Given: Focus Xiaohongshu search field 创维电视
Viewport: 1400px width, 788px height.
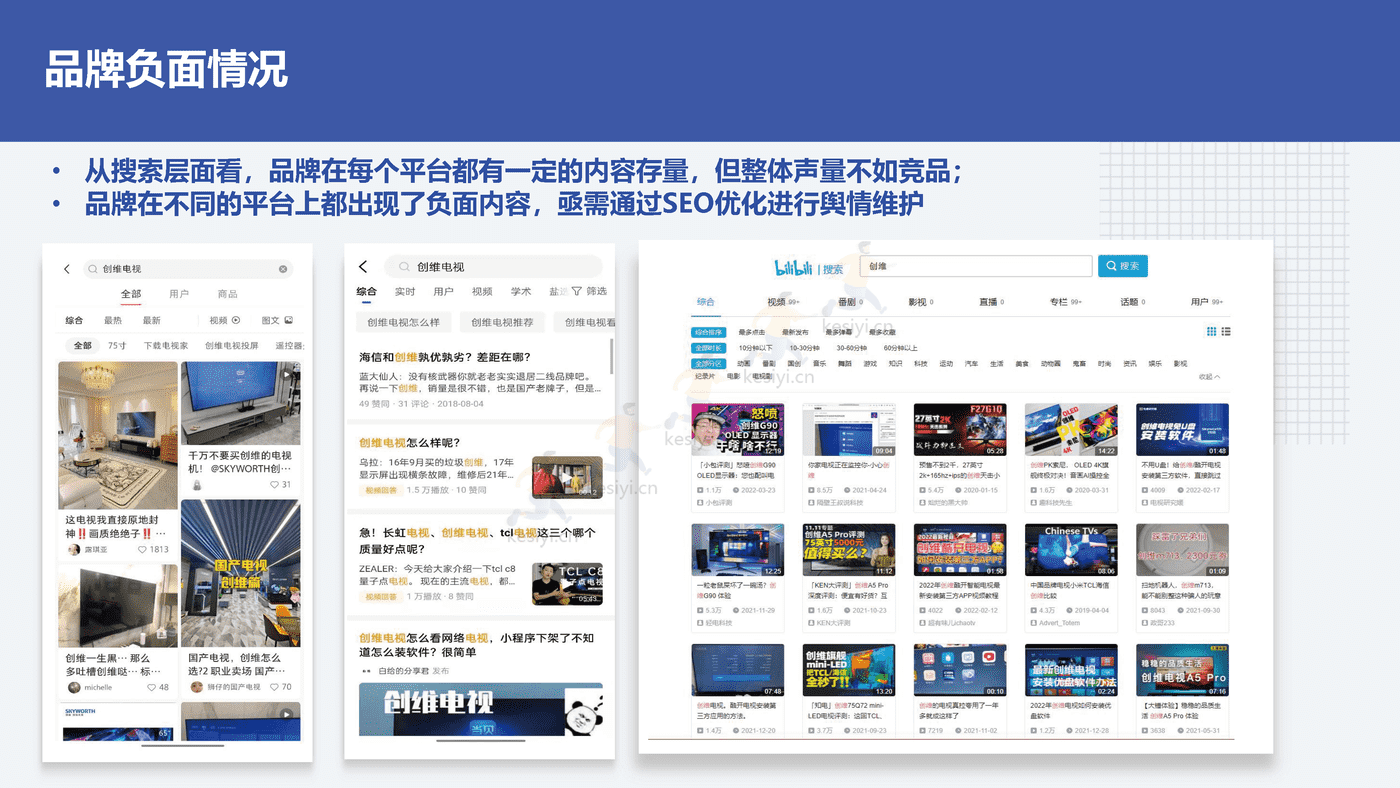Looking at the screenshot, I should click(x=187, y=269).
